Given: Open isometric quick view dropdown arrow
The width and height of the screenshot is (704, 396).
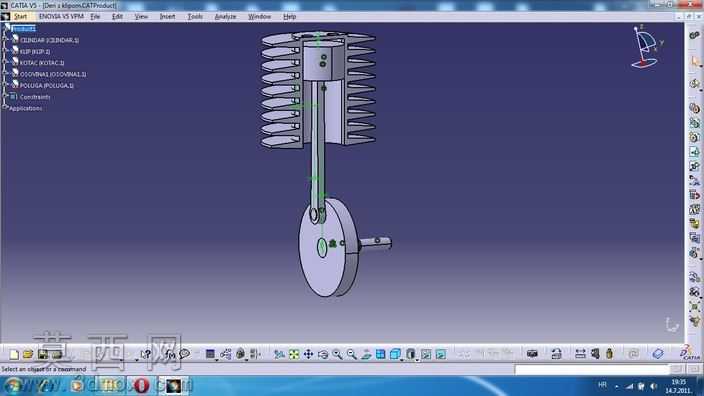Looking at the screenshot, I should pos(401,360).
